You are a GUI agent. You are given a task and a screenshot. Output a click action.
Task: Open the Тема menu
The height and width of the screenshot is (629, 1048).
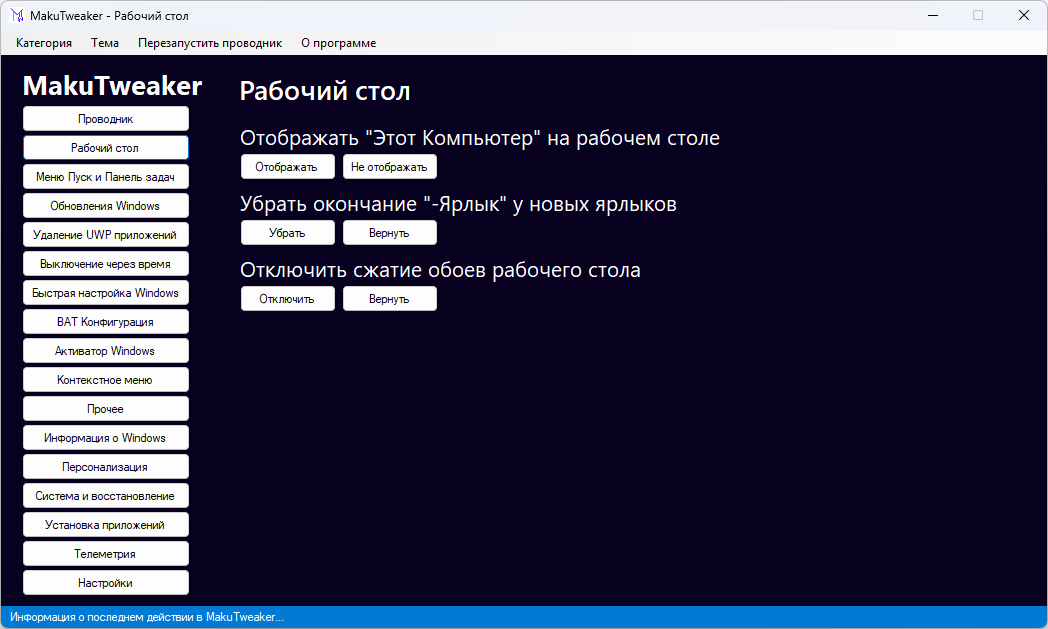[105, 43]
